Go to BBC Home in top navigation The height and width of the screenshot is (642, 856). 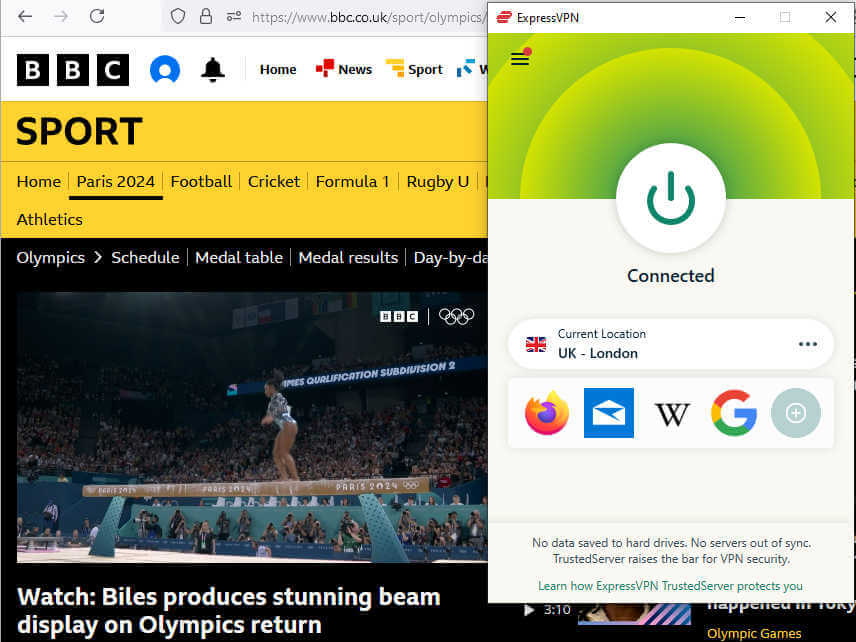[x=278, y=70]
